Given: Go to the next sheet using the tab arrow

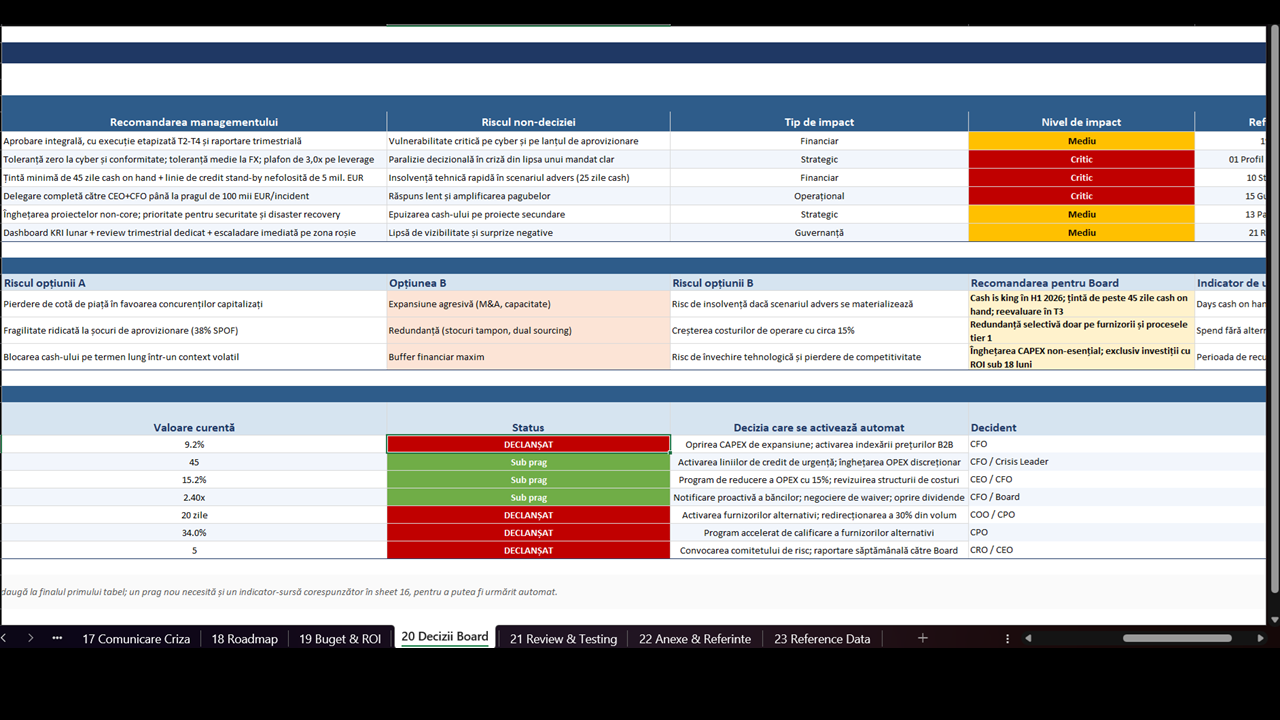Looking at the screenshot, I should 30,638.
